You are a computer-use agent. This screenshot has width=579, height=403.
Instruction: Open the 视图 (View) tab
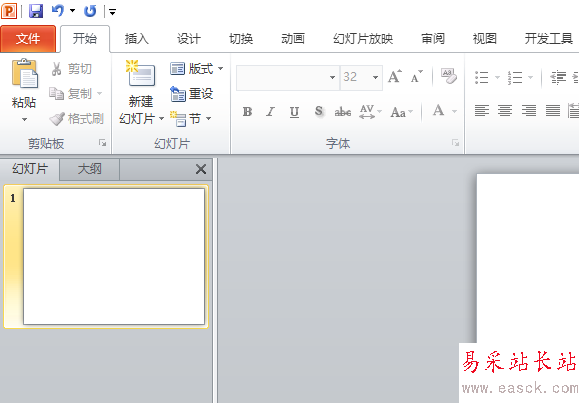tap(484, 38)
